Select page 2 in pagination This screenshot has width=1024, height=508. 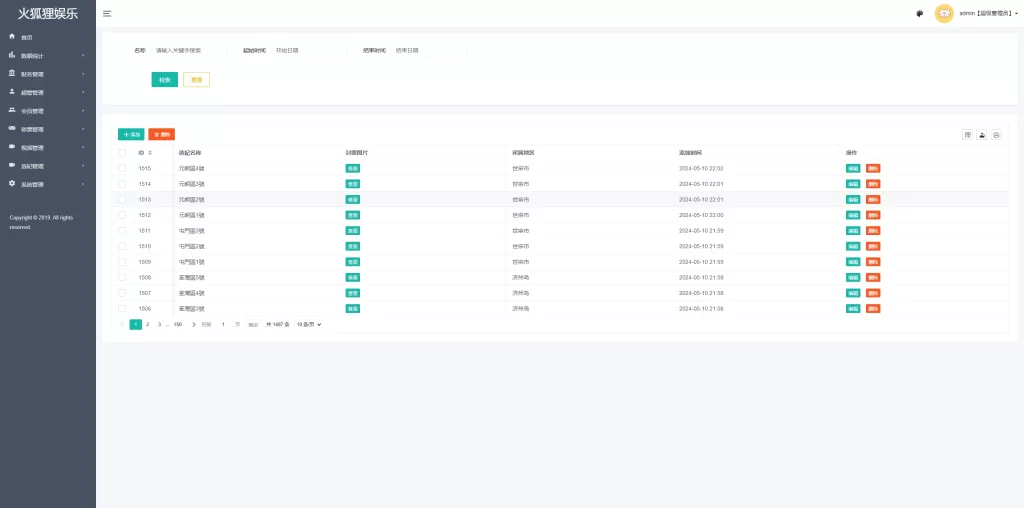148,325
